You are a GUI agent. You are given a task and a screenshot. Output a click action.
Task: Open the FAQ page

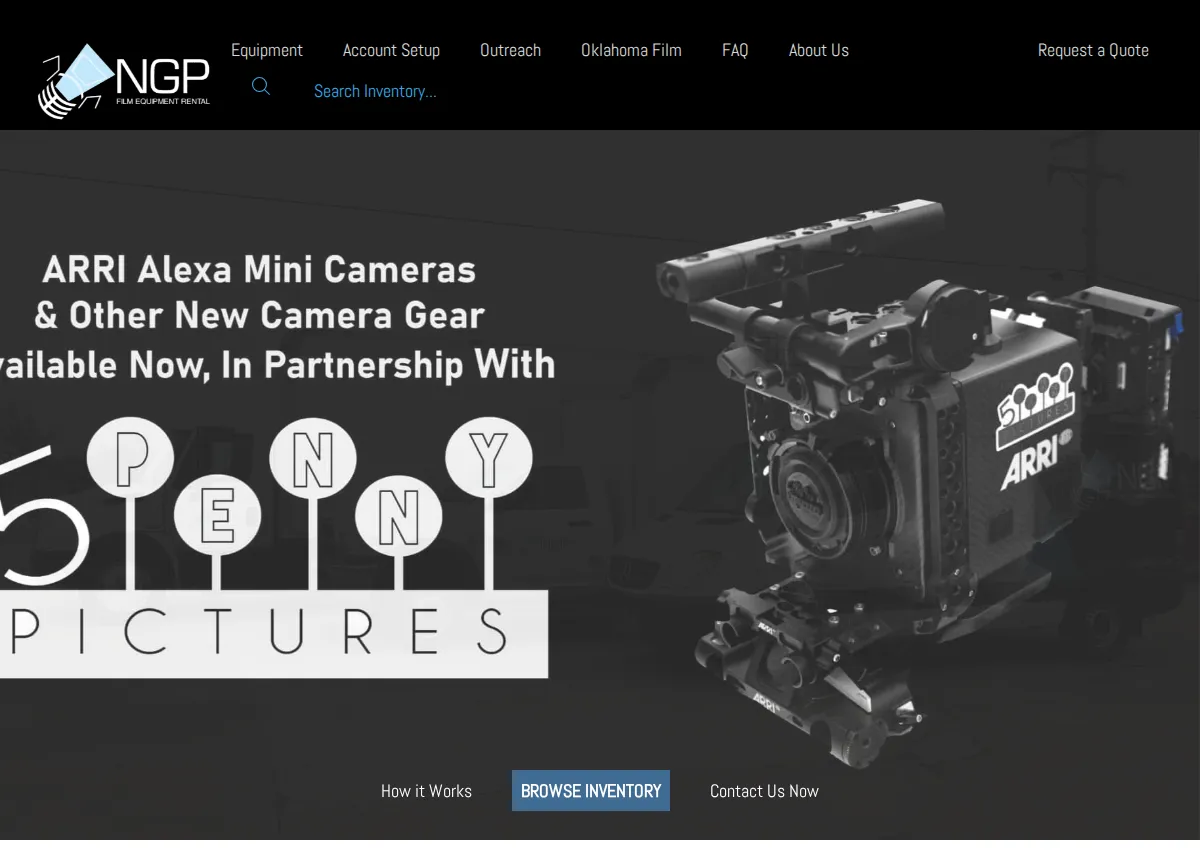pos(735,50)
